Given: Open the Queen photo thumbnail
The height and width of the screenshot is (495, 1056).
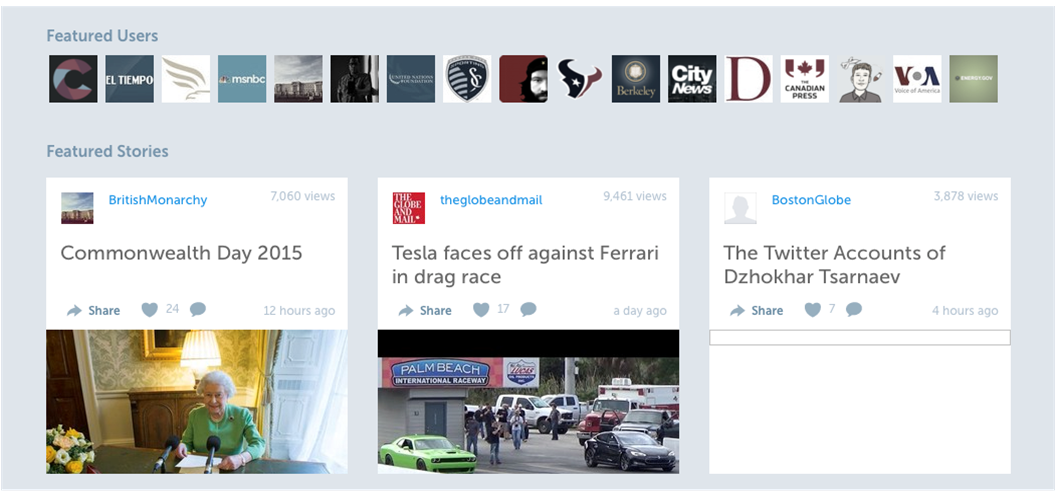Looking at the screenshot, I should pos(197,401).
